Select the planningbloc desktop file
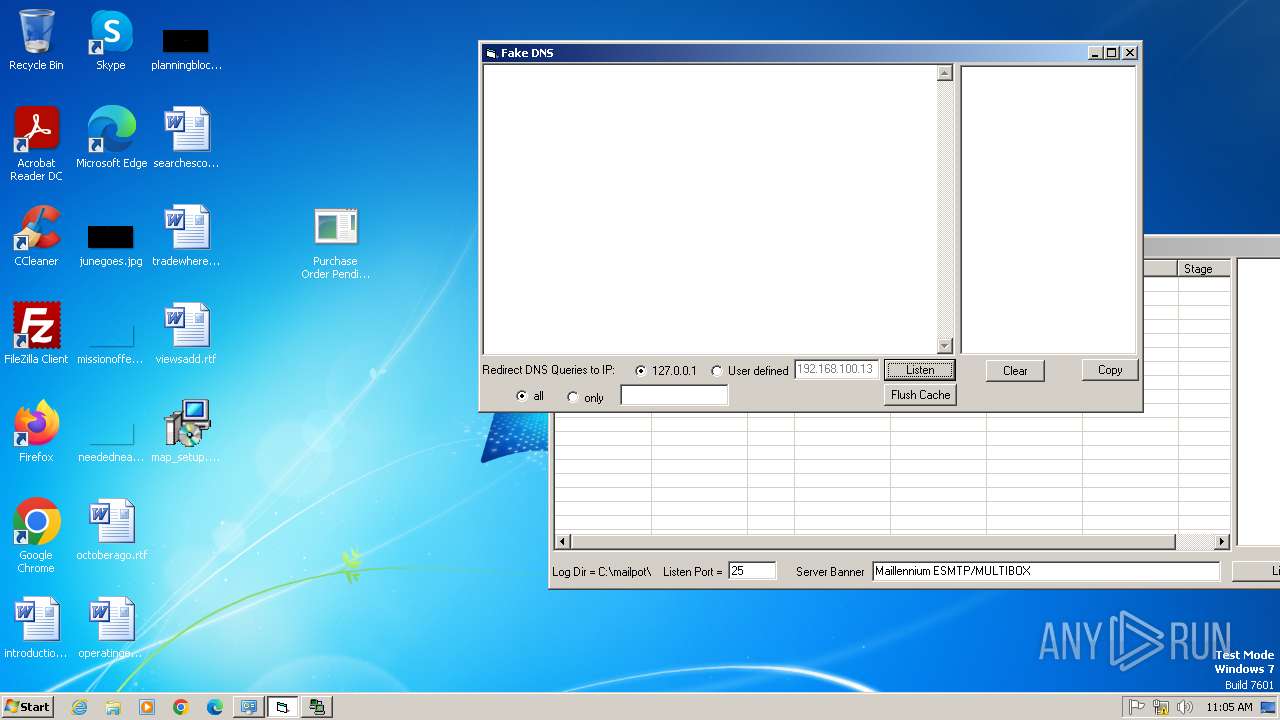This screenshot has width=1280, height=720. (186, 48)
